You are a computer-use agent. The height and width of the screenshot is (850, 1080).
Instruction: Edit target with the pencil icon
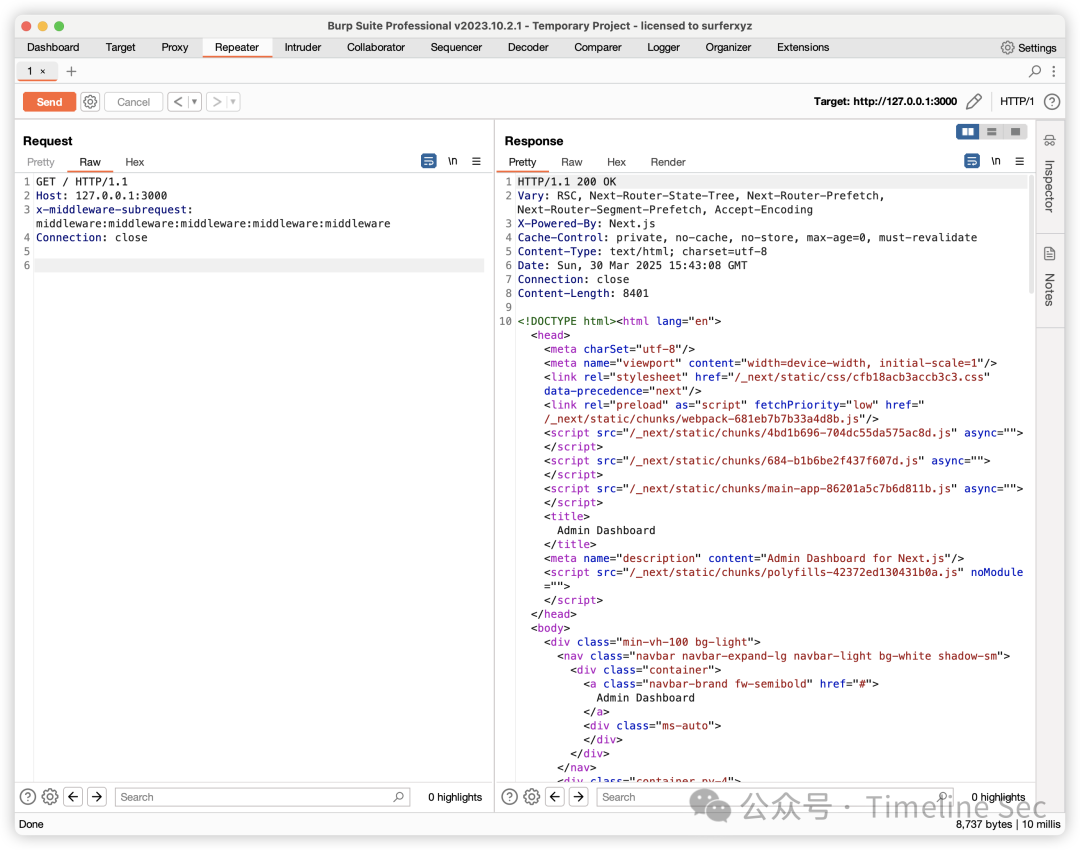pos(973,102)
